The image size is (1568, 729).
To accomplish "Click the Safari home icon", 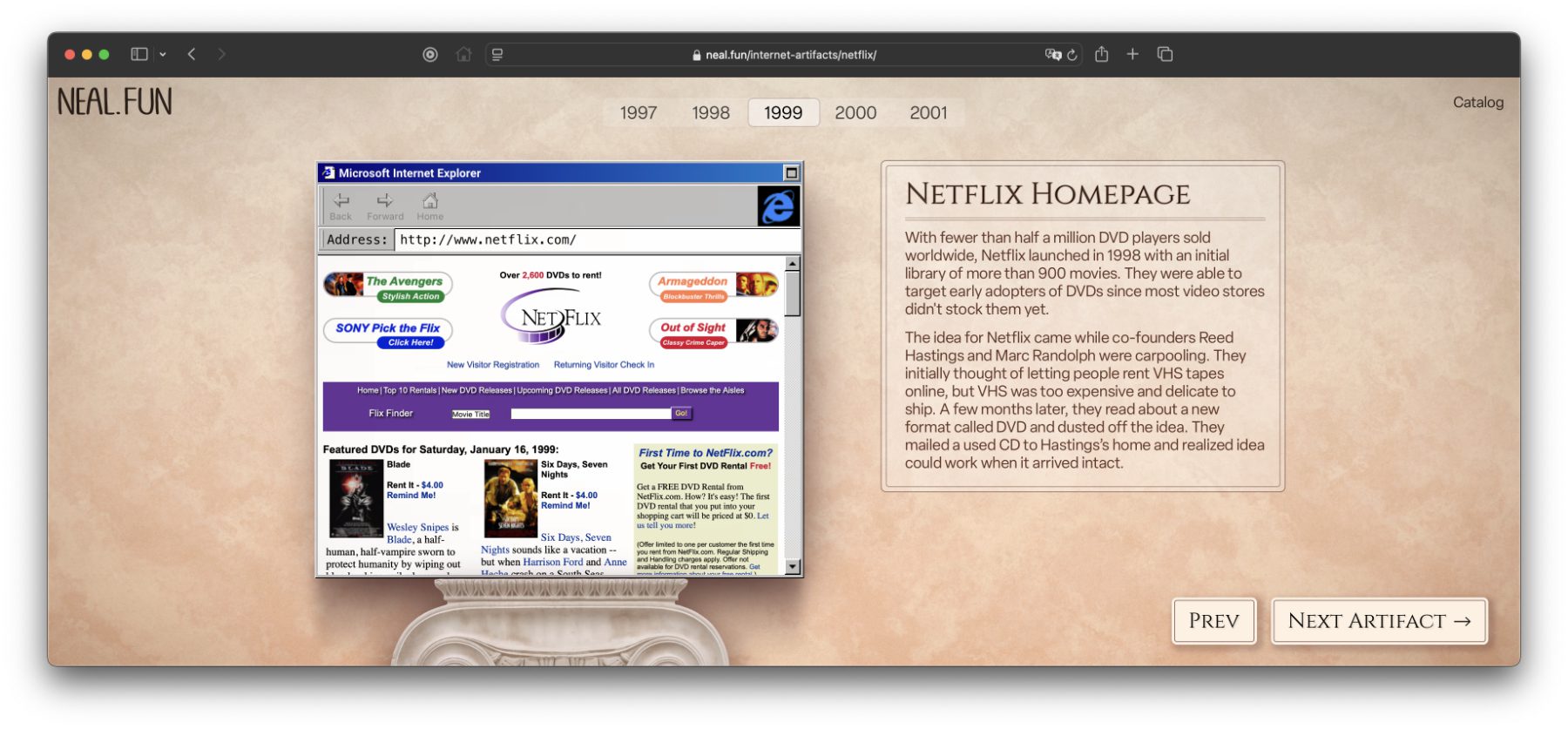I will click(x=463, y=54).
